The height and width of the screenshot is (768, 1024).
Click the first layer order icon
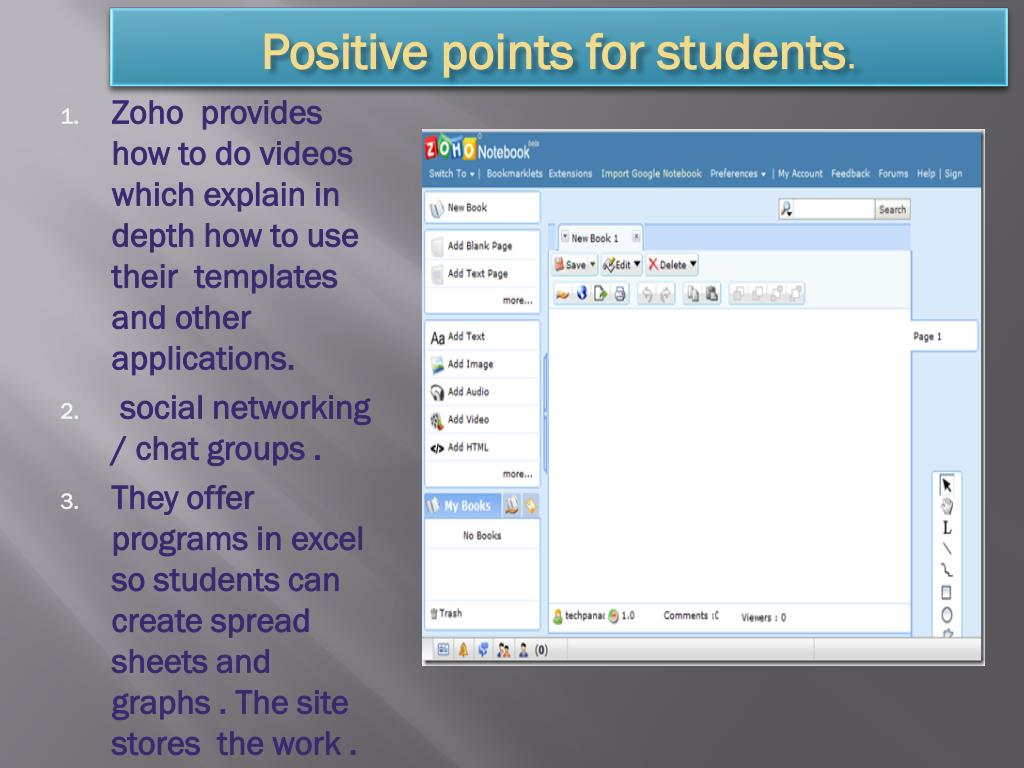[739, 294]
